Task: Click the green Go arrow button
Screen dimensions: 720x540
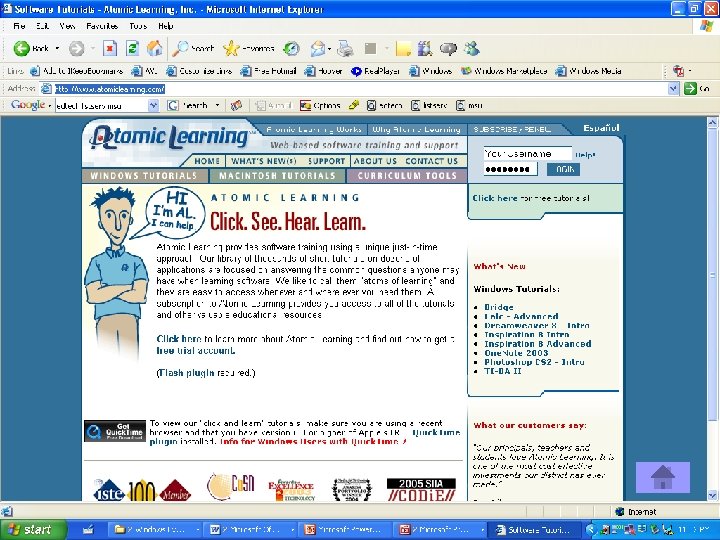Action: [690, 89]
